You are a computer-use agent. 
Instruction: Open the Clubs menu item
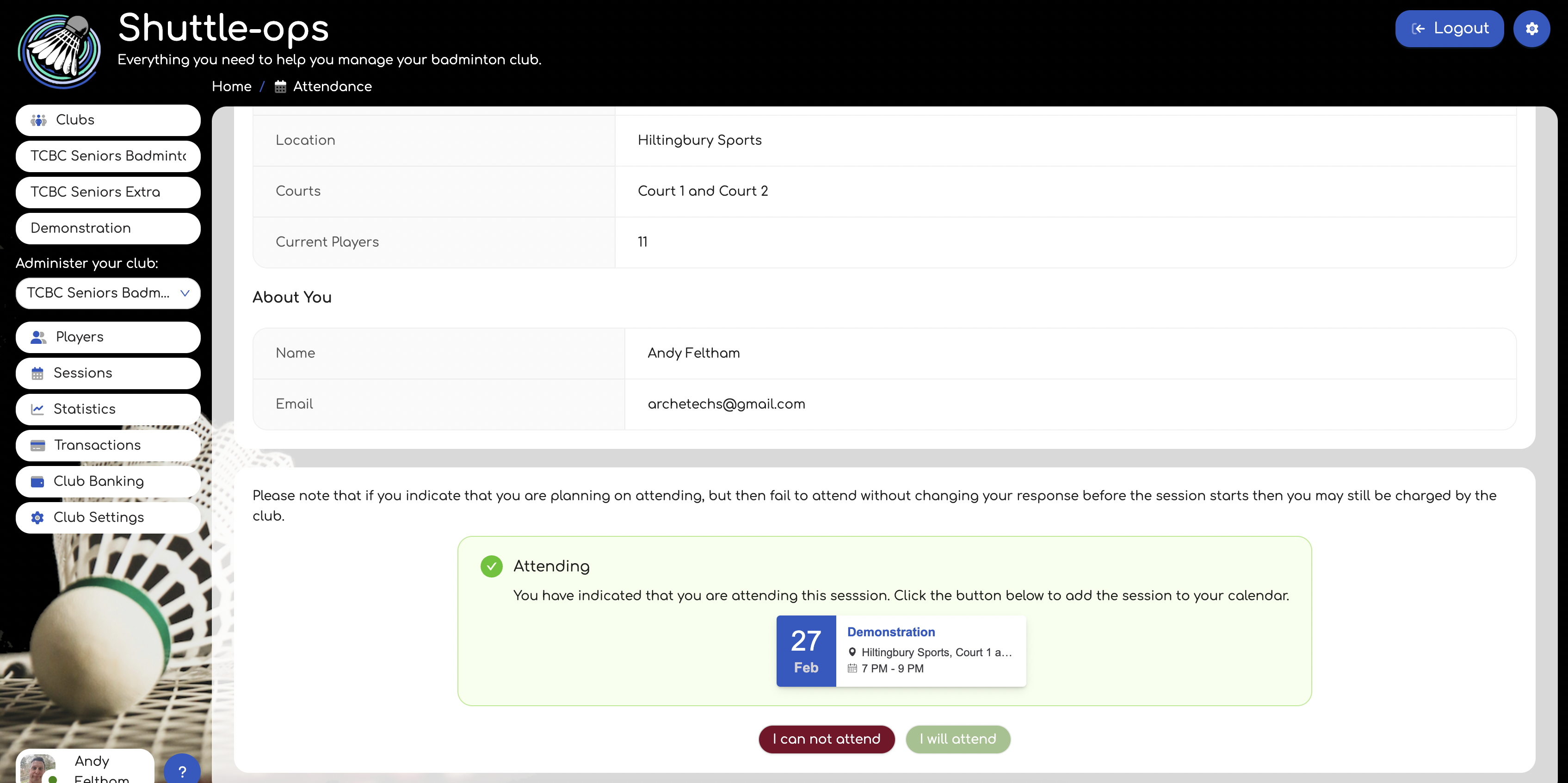click(108, 120)
